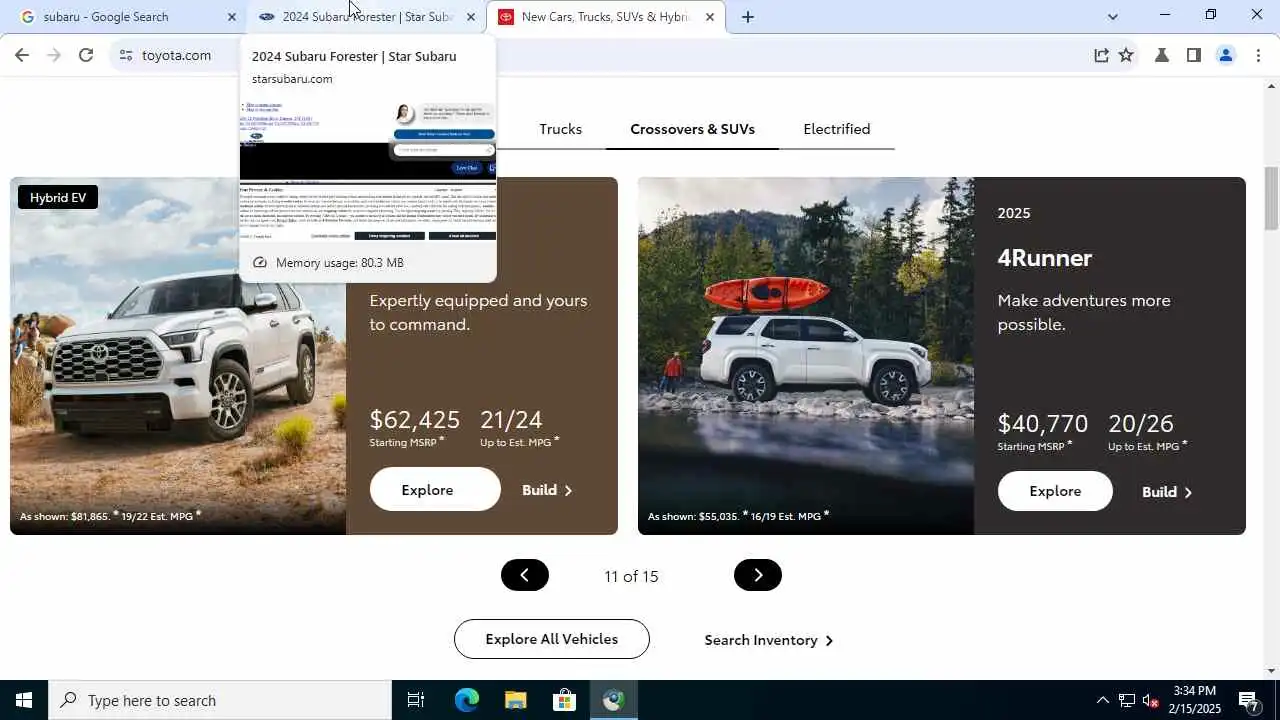The image size is (1280, 720).
Task: Open the tab search dropdown arrow
Action: 1112,17
